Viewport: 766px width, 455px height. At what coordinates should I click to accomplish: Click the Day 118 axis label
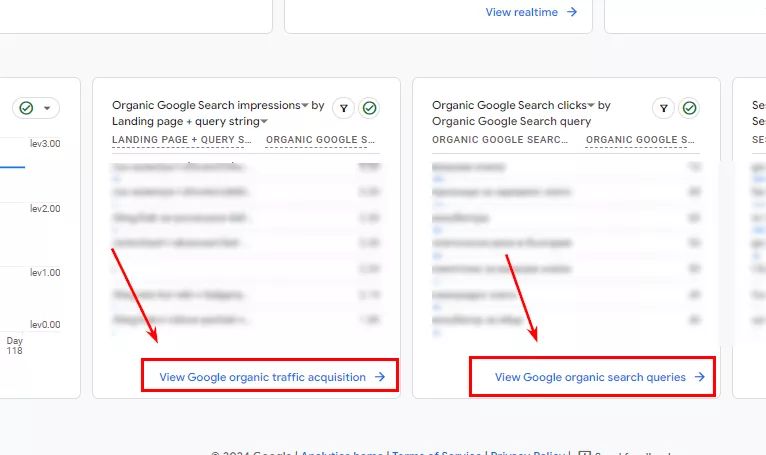click(15, 346)
